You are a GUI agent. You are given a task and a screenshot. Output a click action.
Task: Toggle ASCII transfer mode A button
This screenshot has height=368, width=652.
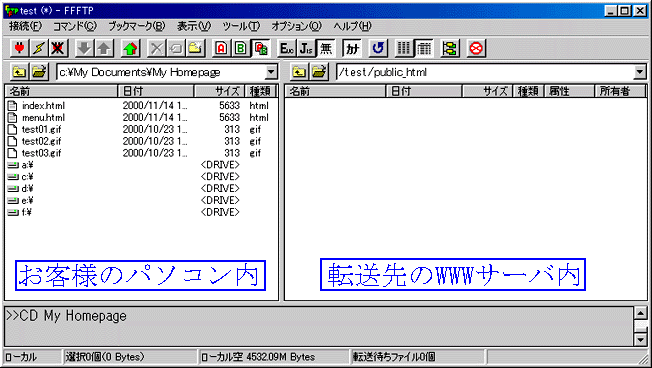pos(221,49)
